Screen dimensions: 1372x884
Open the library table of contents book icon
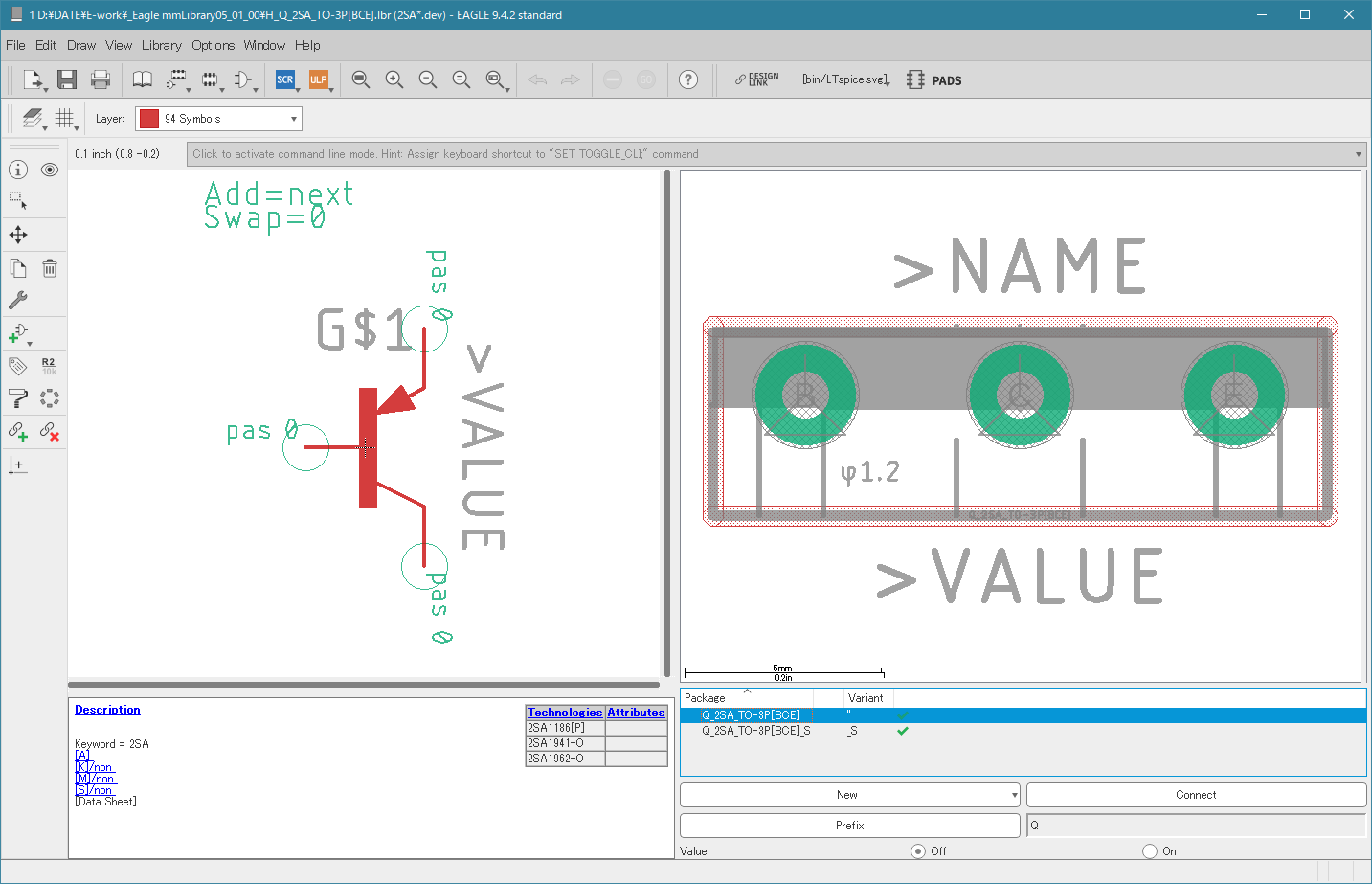pyautogui.click(x=142, y=79)
